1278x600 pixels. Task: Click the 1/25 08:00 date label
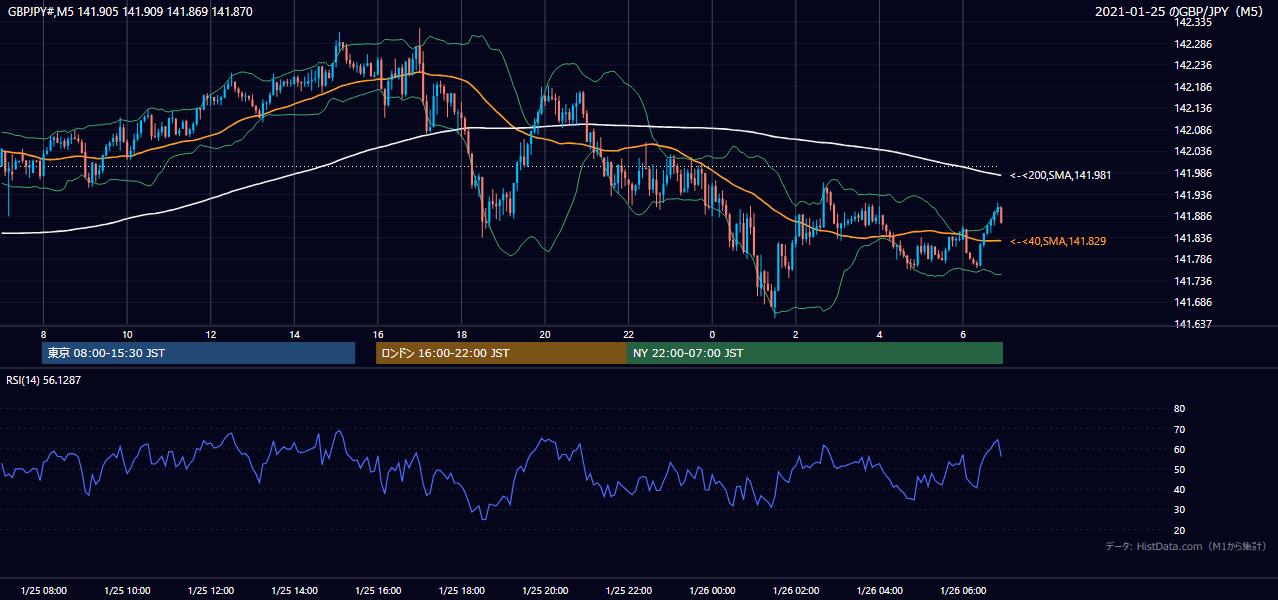(x=43, y=591)
